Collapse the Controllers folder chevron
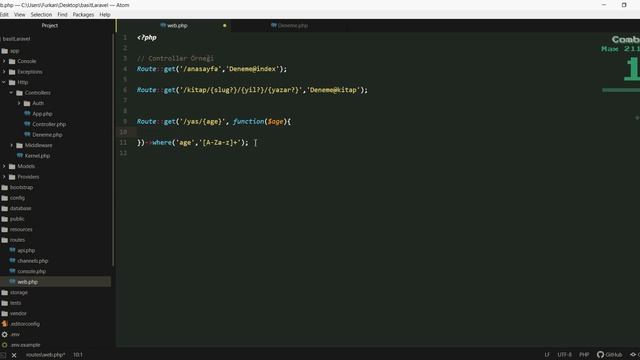Screen dimensions: 640x360 click(11, 93)
